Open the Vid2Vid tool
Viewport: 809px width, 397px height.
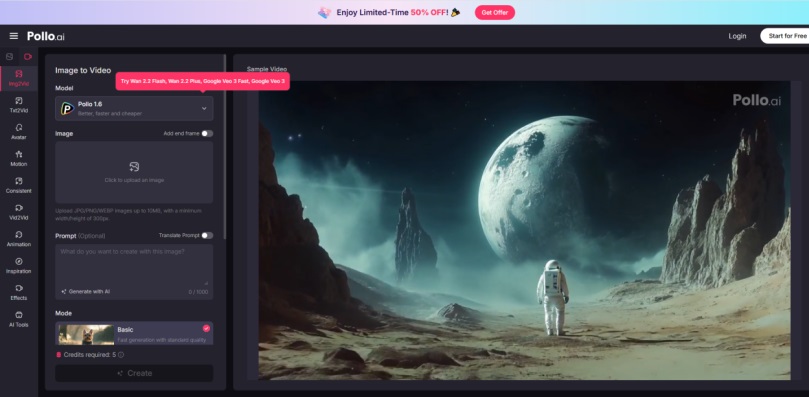[x=19, y=212]
